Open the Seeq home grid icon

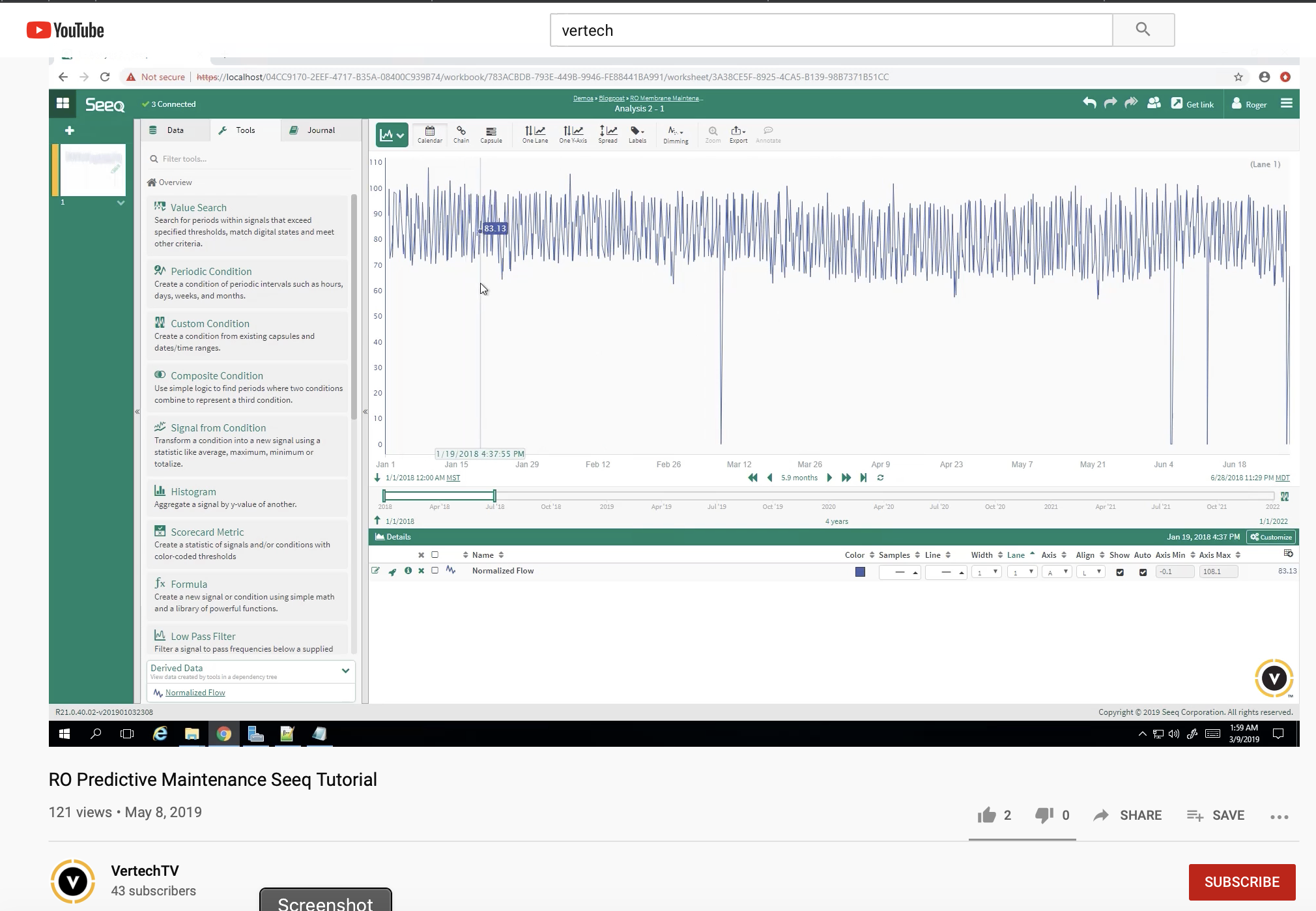tap(63, 103)
